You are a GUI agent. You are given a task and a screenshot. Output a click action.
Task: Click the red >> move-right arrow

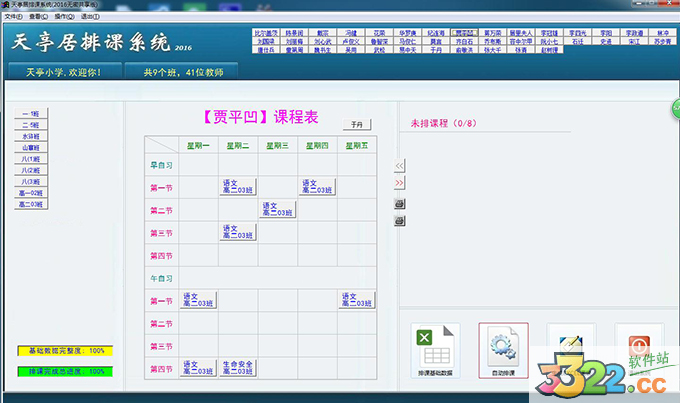coord(399,183)
